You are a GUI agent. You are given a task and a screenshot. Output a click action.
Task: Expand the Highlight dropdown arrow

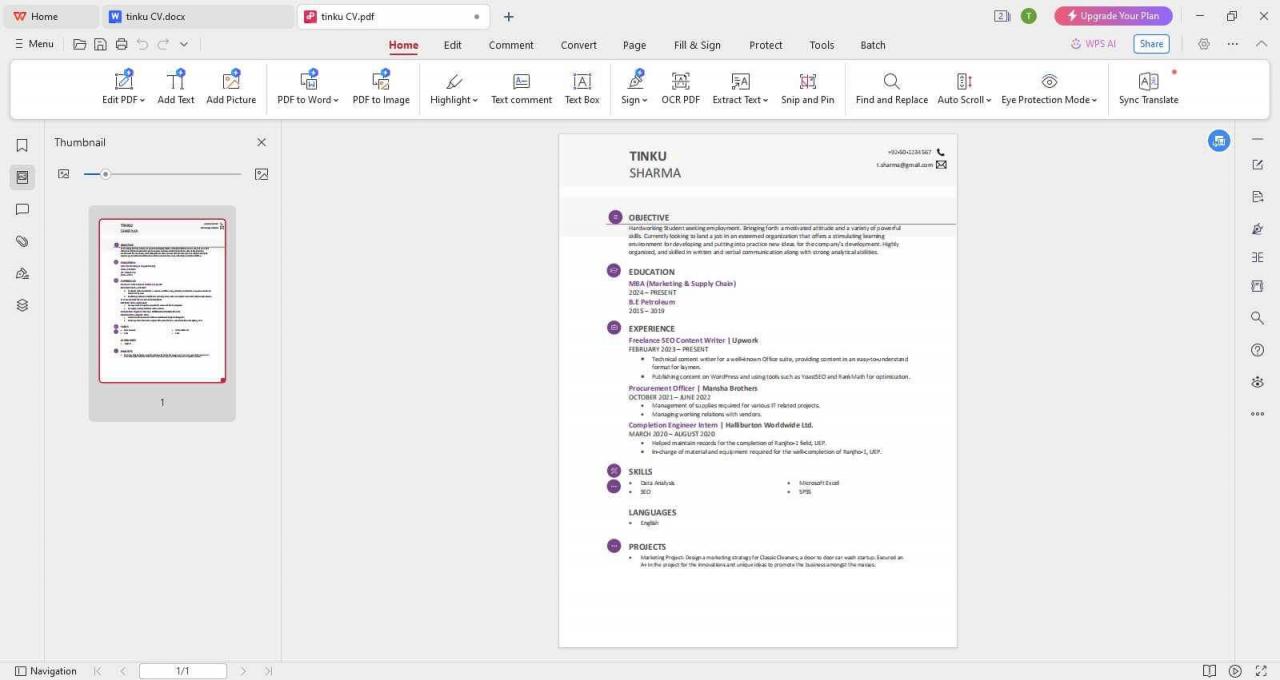click(x=475, y=100)
